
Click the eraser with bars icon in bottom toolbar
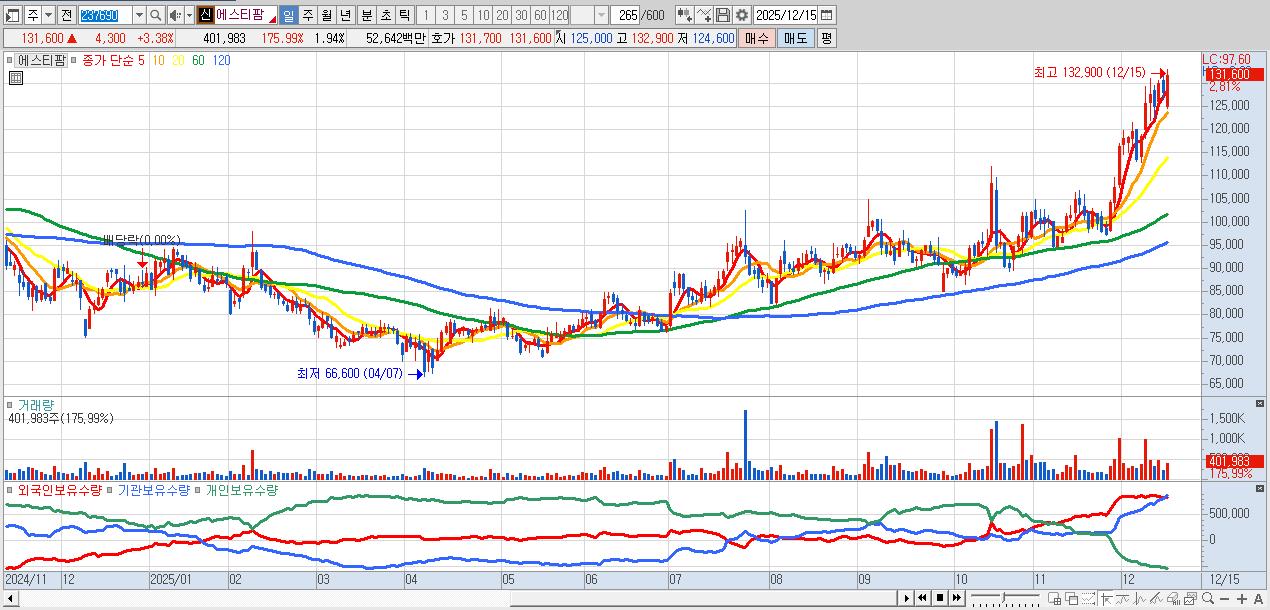point(1173,598)
